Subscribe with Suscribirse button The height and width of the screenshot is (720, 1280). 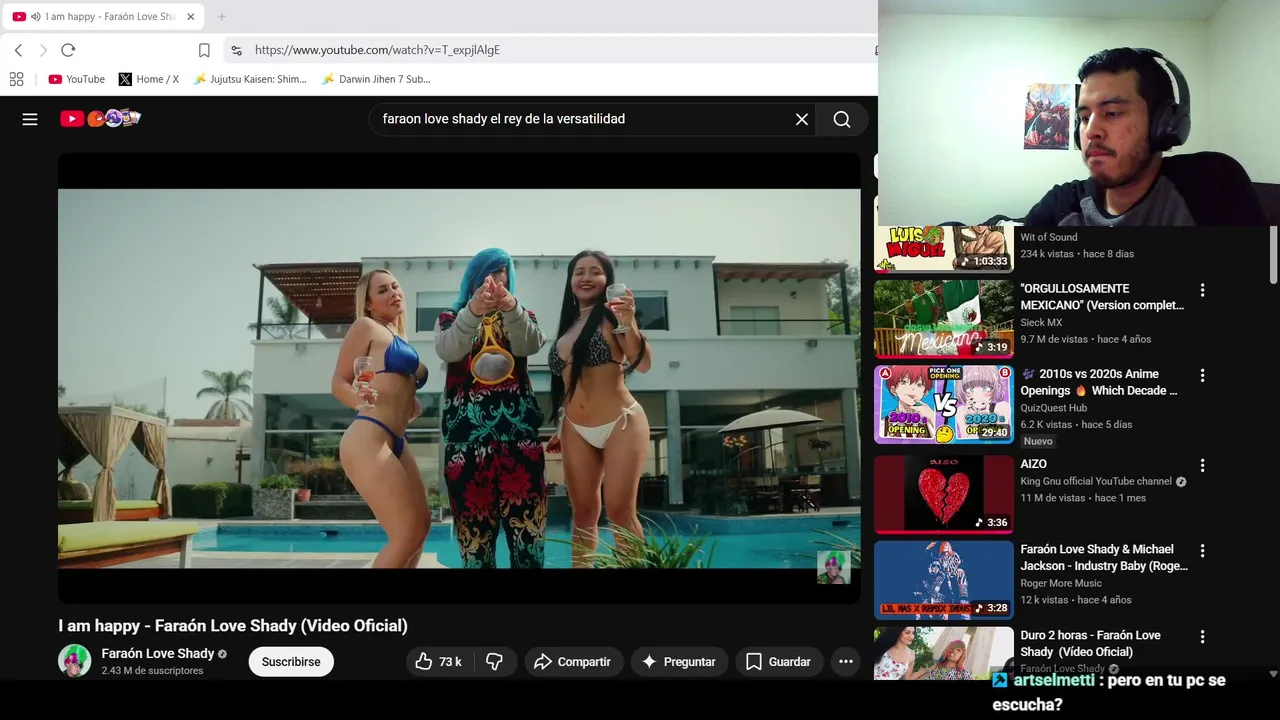point(291,662)
